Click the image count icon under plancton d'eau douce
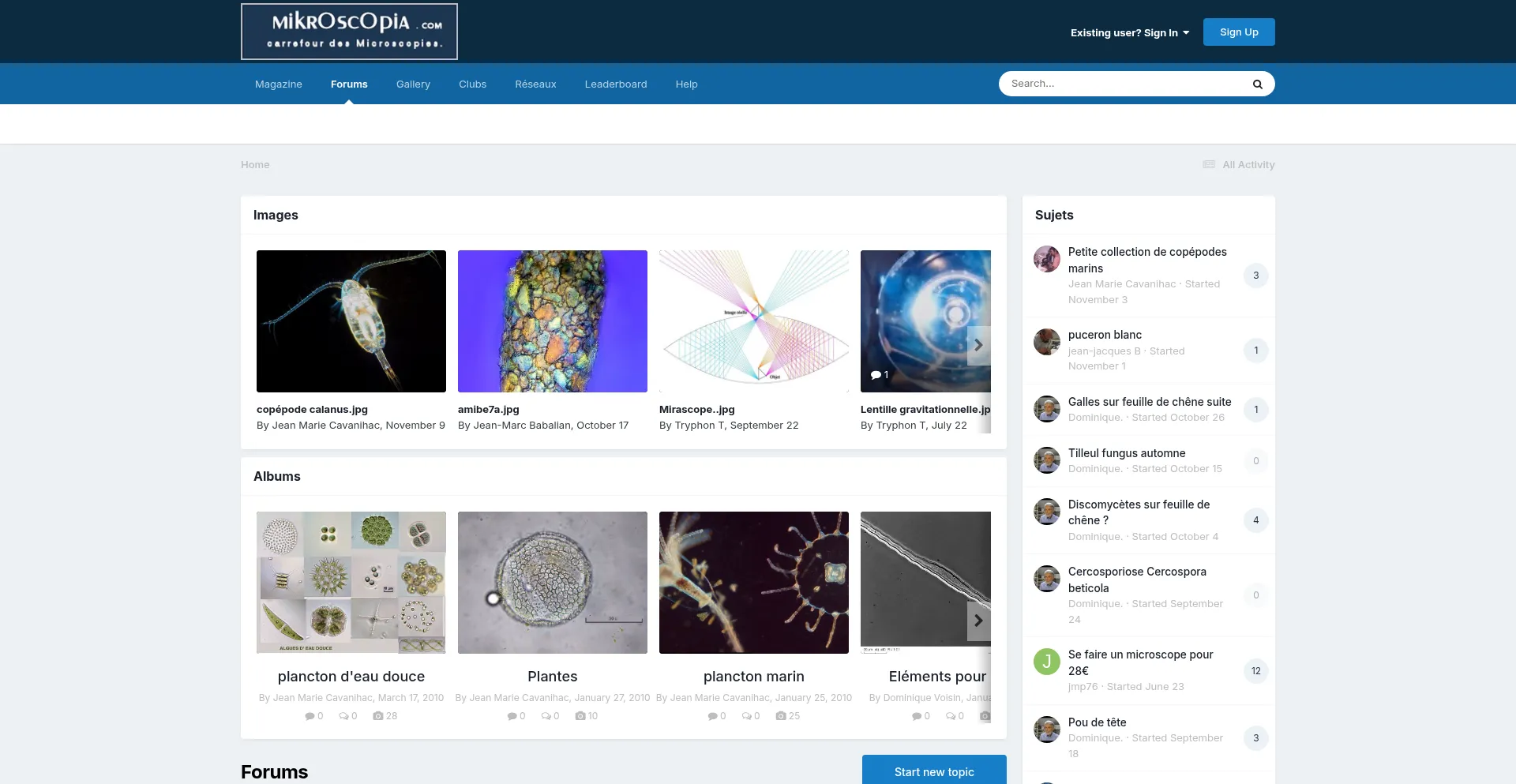 (378, 716)
